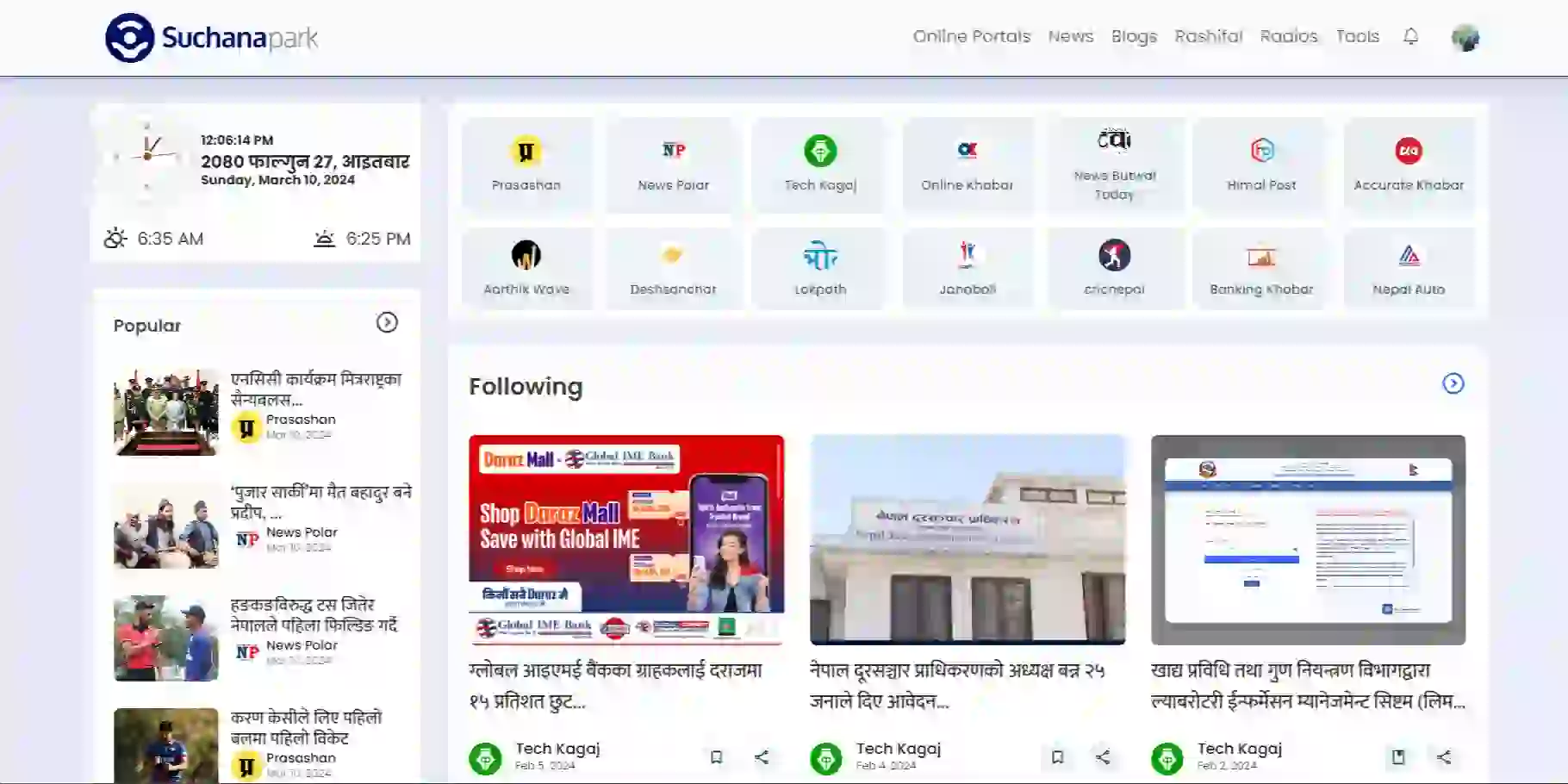The width and height of the screenshot is (1568, 784).
Task: Read the 'पुजार सार्की'मा popular headline
Action: tap(320, 501)
